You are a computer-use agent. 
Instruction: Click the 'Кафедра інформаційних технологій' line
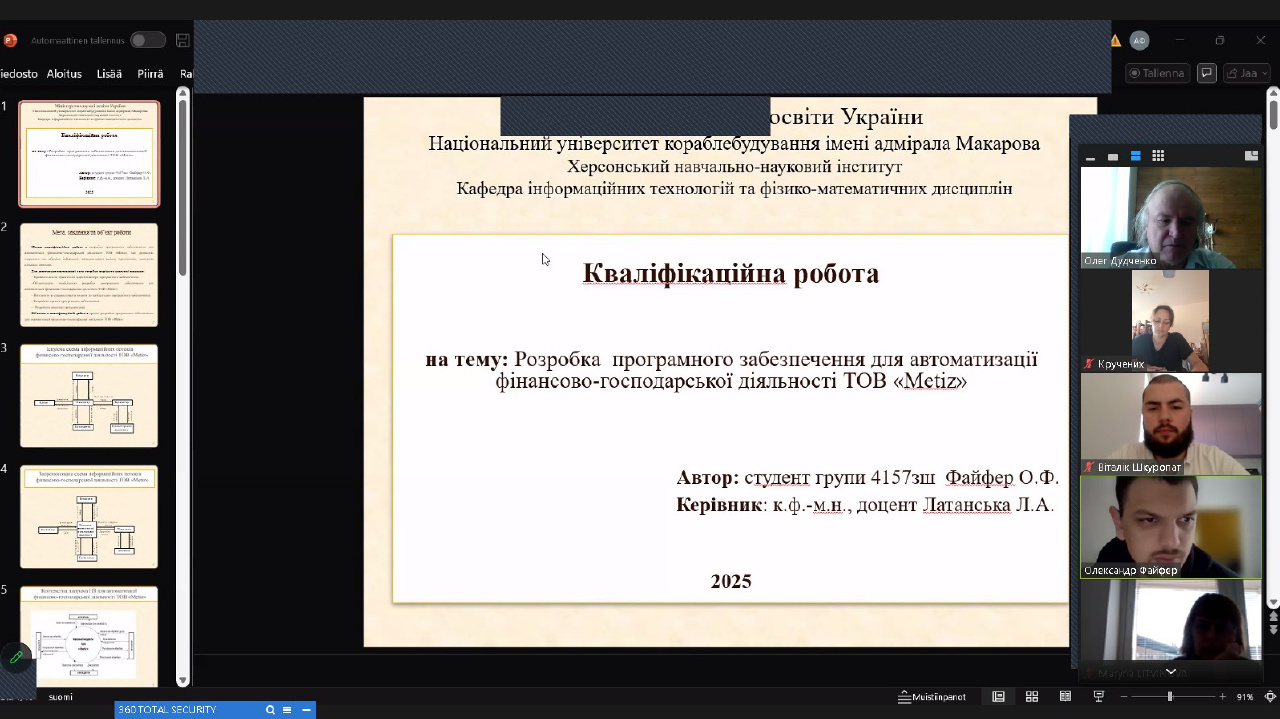[x=735, y=189]
